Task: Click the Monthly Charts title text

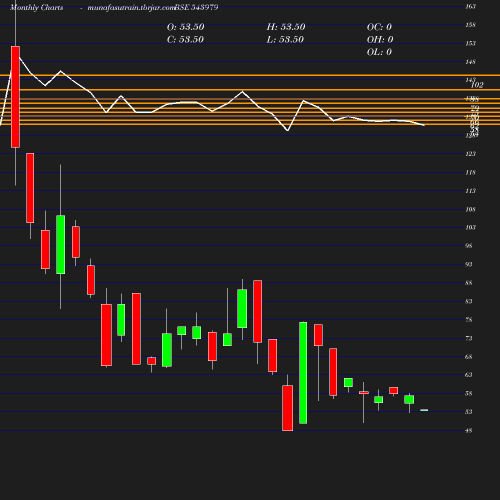Action: 37,7
